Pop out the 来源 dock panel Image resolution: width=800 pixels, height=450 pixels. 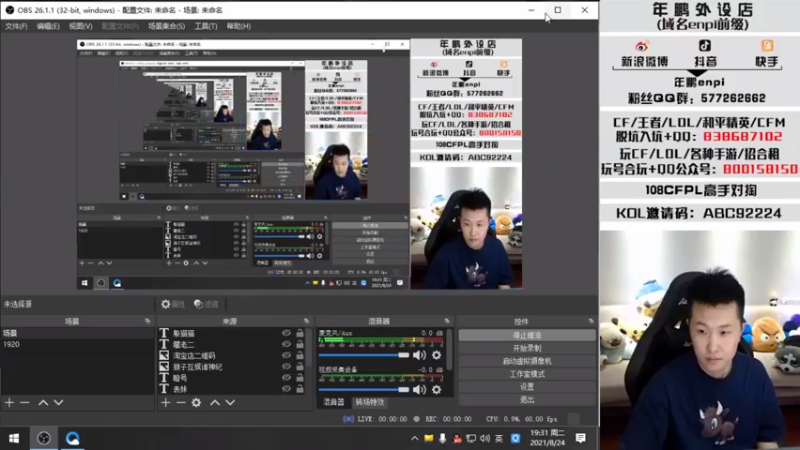307,321
